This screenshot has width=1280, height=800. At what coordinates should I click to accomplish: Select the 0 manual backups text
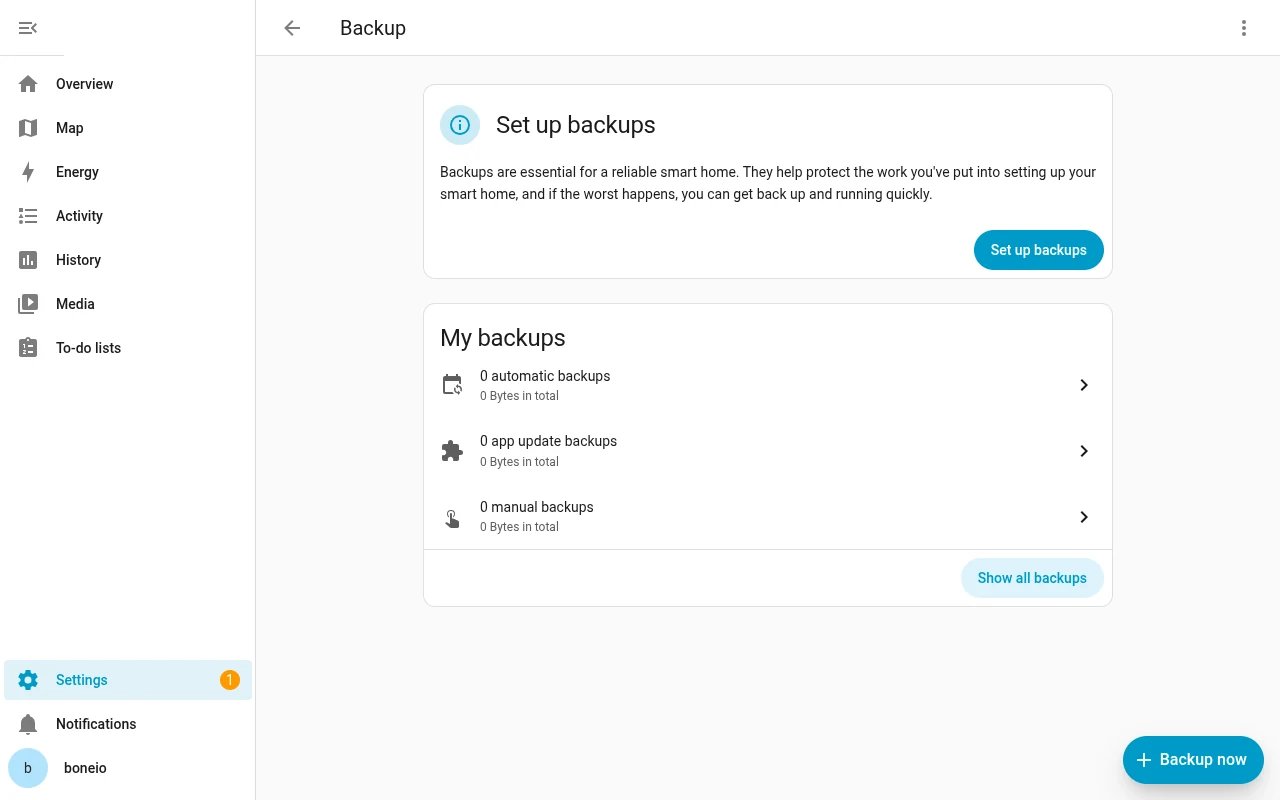[x=537, y=507]
